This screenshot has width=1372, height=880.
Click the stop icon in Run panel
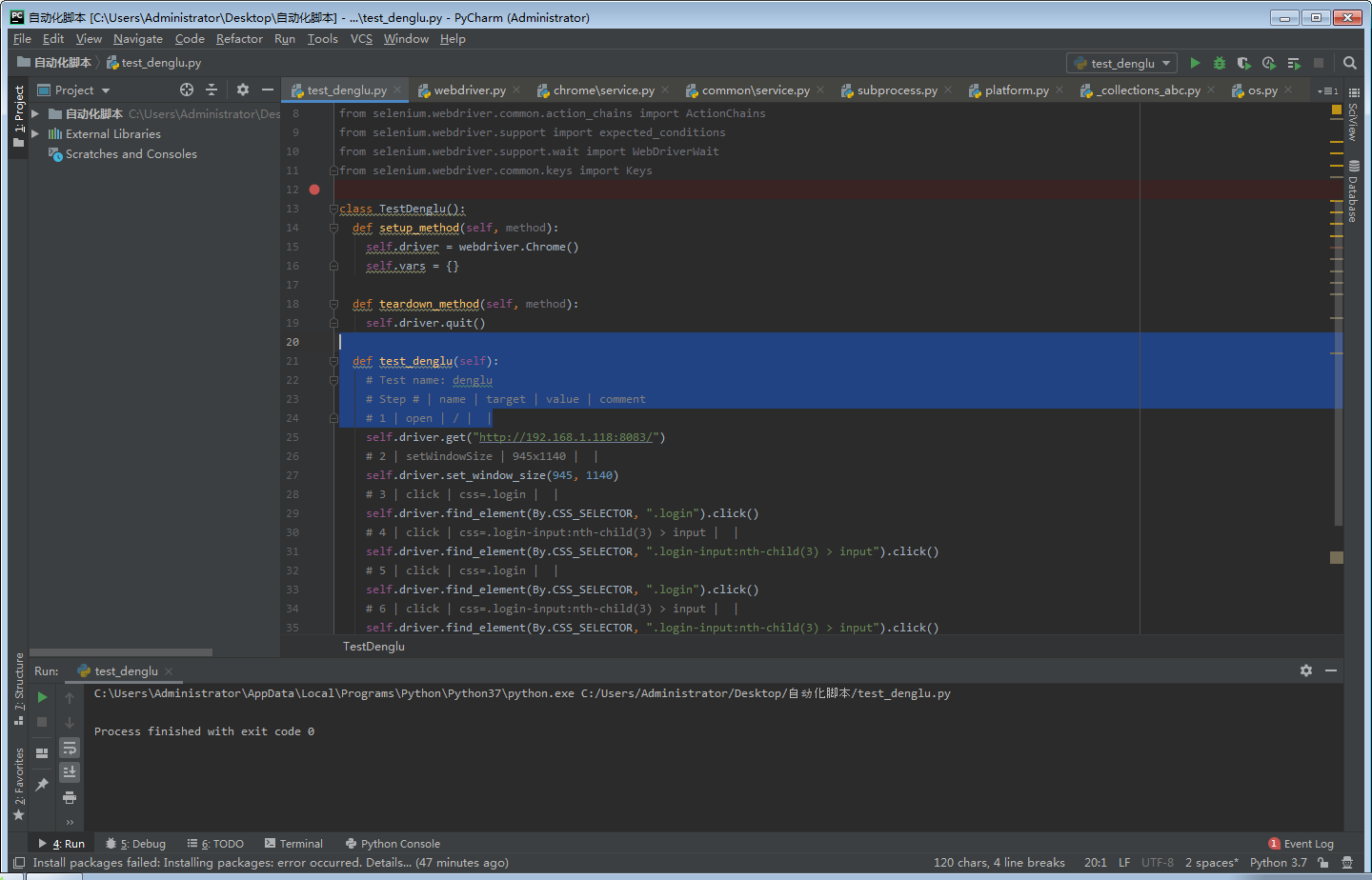tap(42, 722)
